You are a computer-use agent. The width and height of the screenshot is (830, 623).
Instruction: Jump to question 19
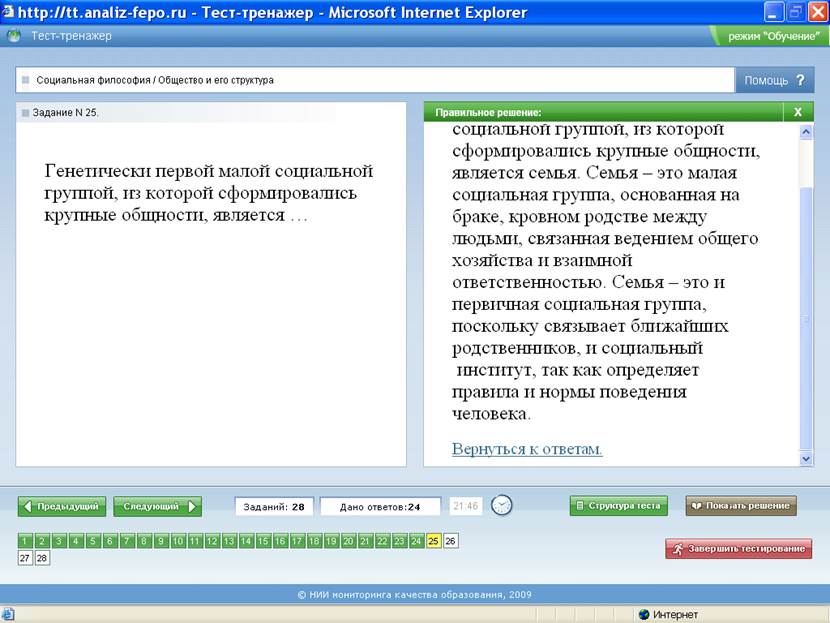331,541
